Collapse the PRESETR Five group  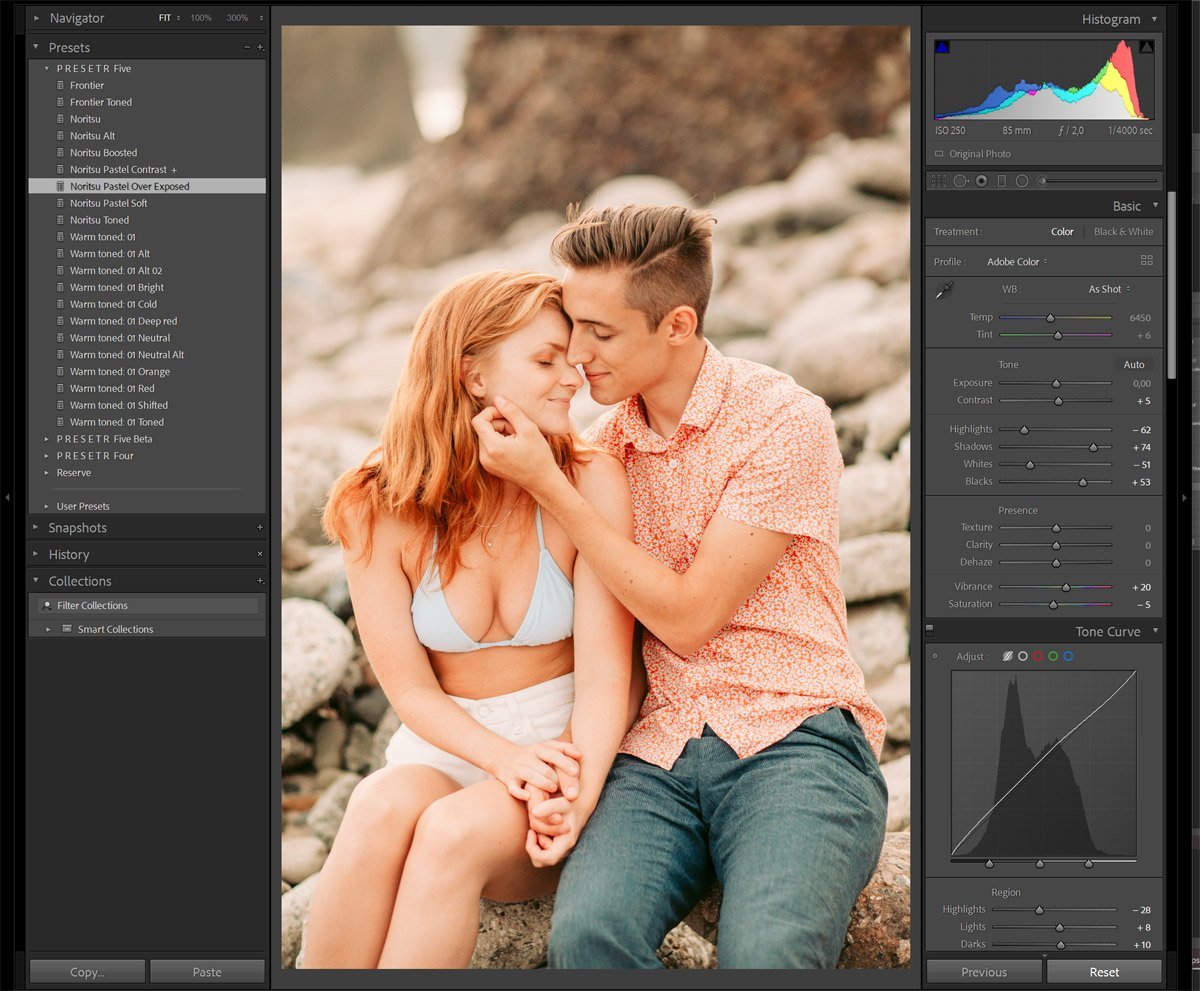(x=46, y=68)
